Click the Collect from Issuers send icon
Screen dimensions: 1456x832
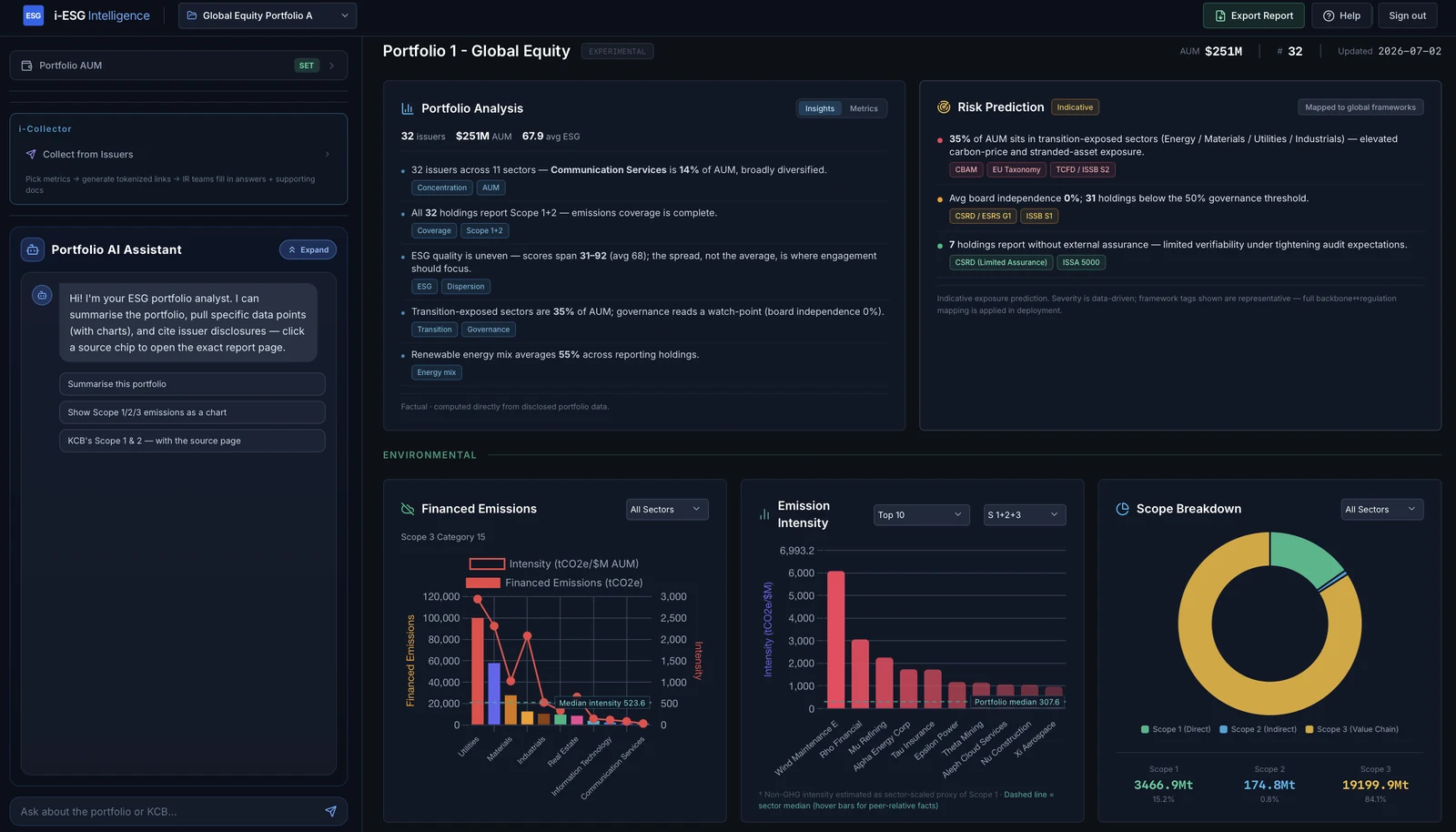[31, 155]
